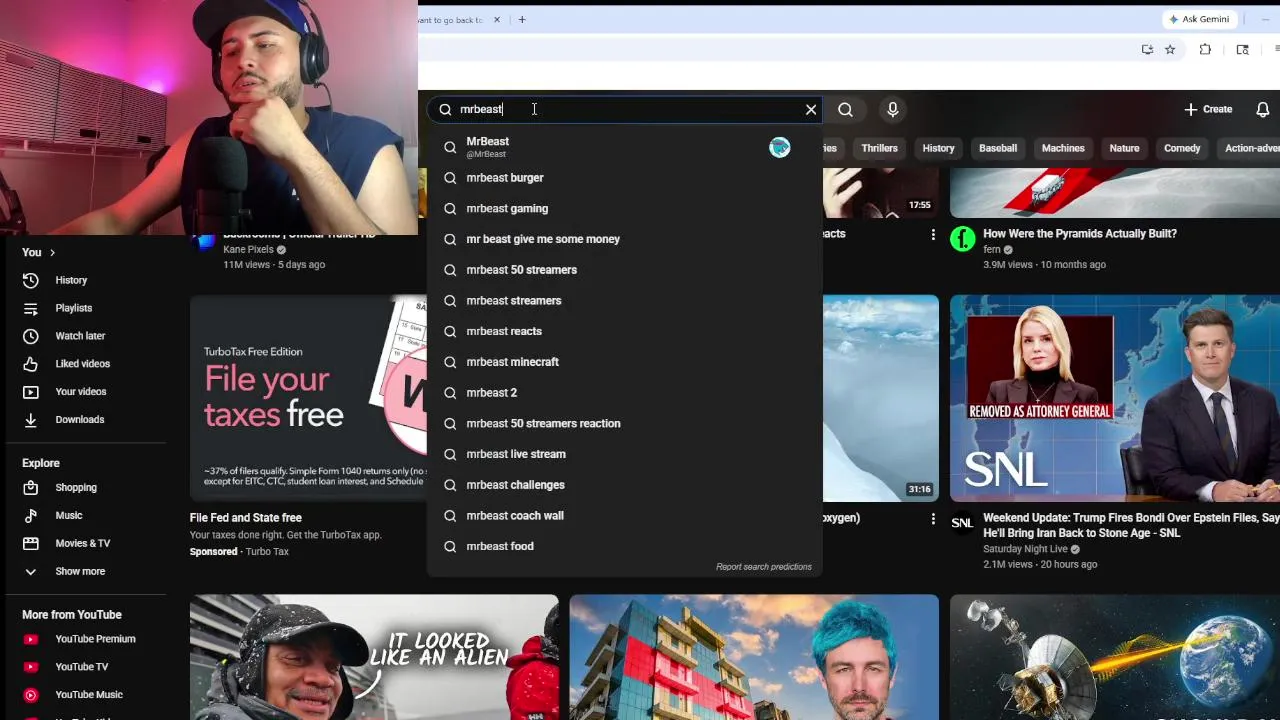Open the Liked videos thumbs-up icon
Viewport: 1280px width, 720px height.
[x=31, y=364]
